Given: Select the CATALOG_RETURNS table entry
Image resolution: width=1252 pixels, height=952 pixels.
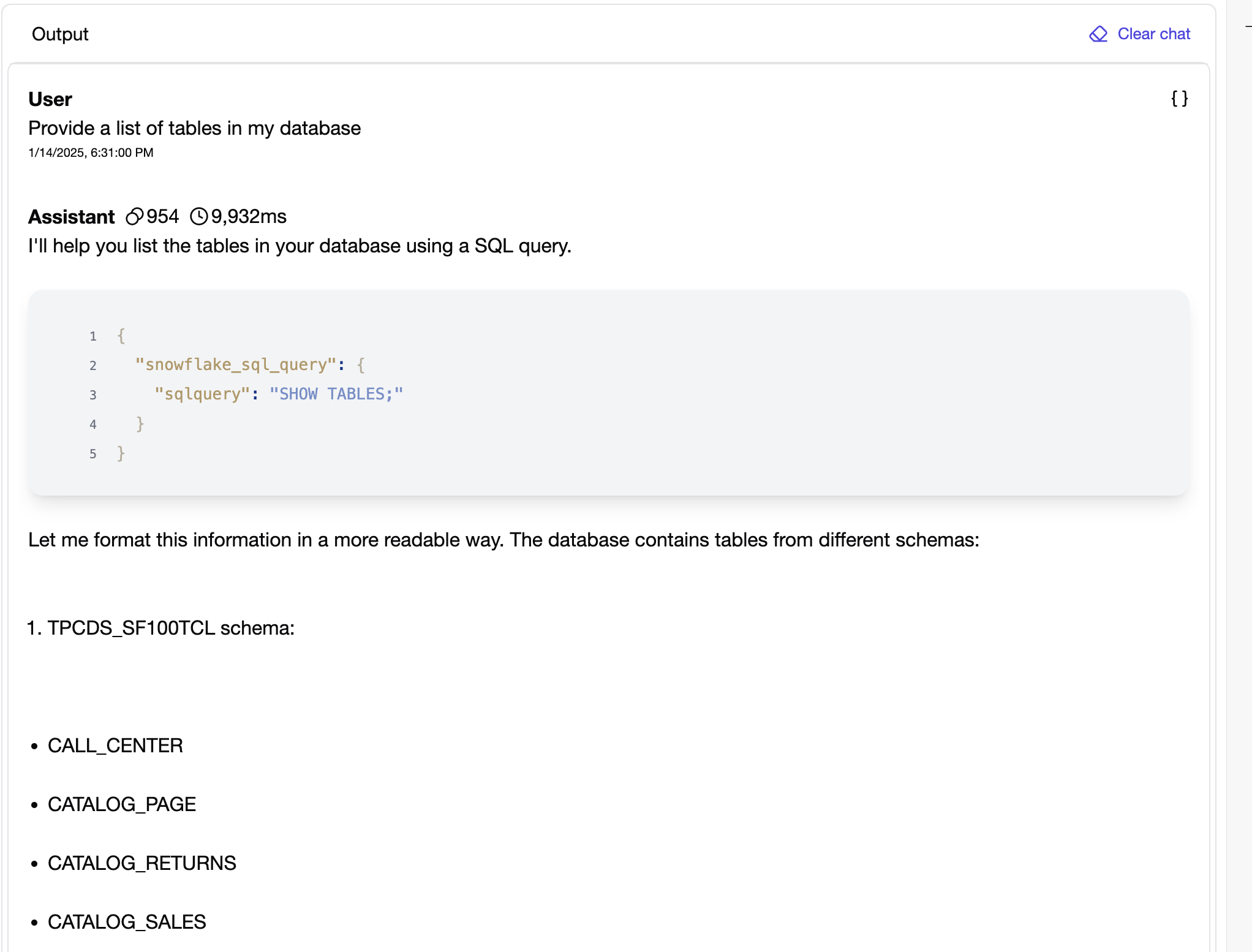Looking at the screenshot, I should pos(142,863).
